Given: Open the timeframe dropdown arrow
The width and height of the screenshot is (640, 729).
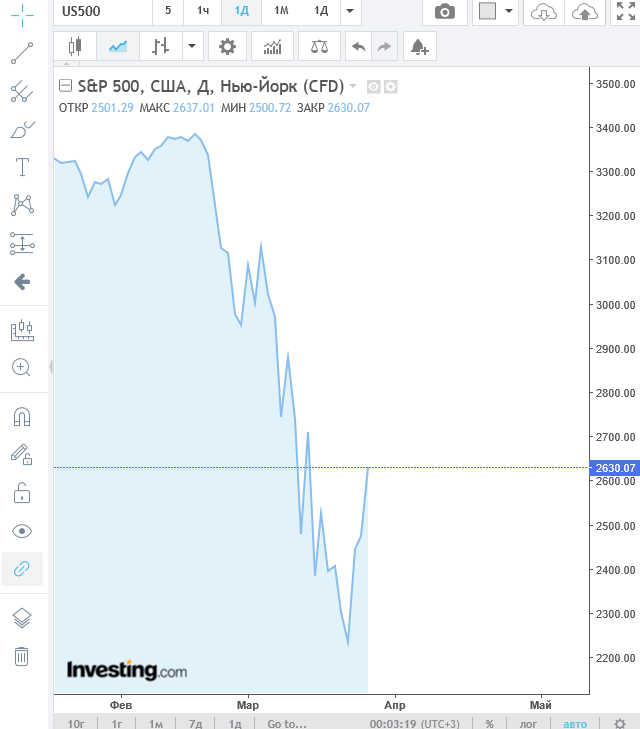Looking at the screenshot, I should (x=350, y=11).
